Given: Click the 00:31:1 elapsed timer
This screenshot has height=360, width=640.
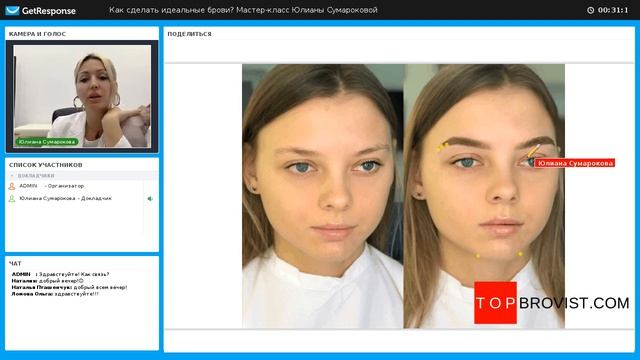Looking at the screenshot, I should pyautogui.click(x=613, y=10).
